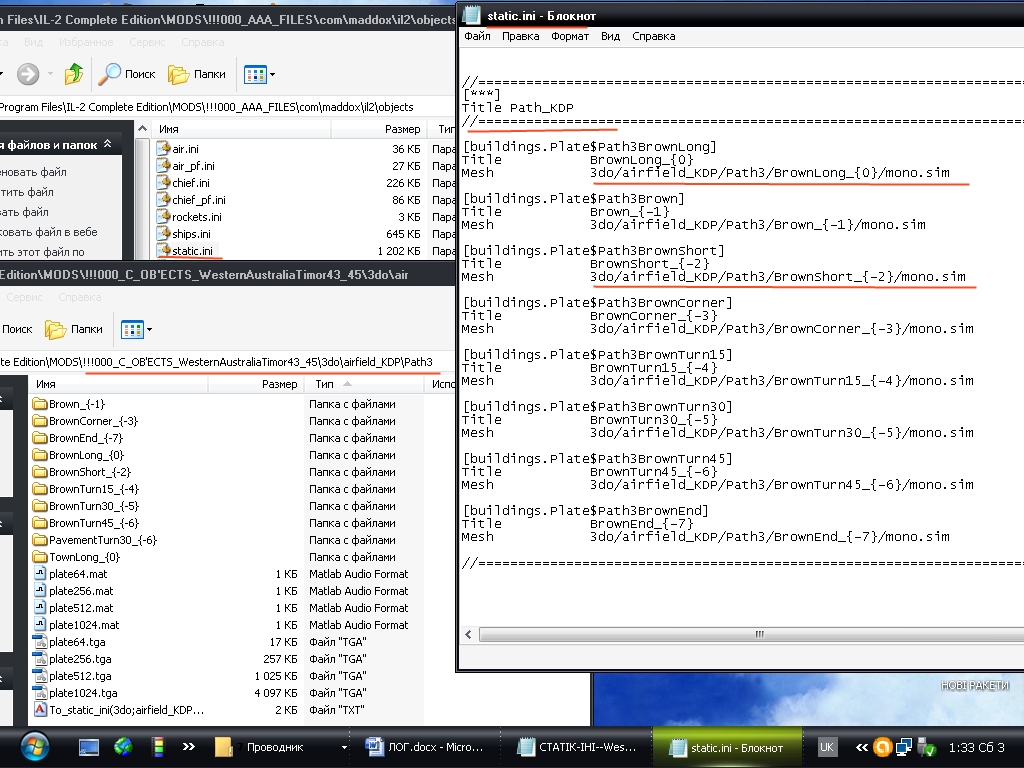
Task: Select the BrownEnd_{-7} folder icon
Action: tap(40, 438)
